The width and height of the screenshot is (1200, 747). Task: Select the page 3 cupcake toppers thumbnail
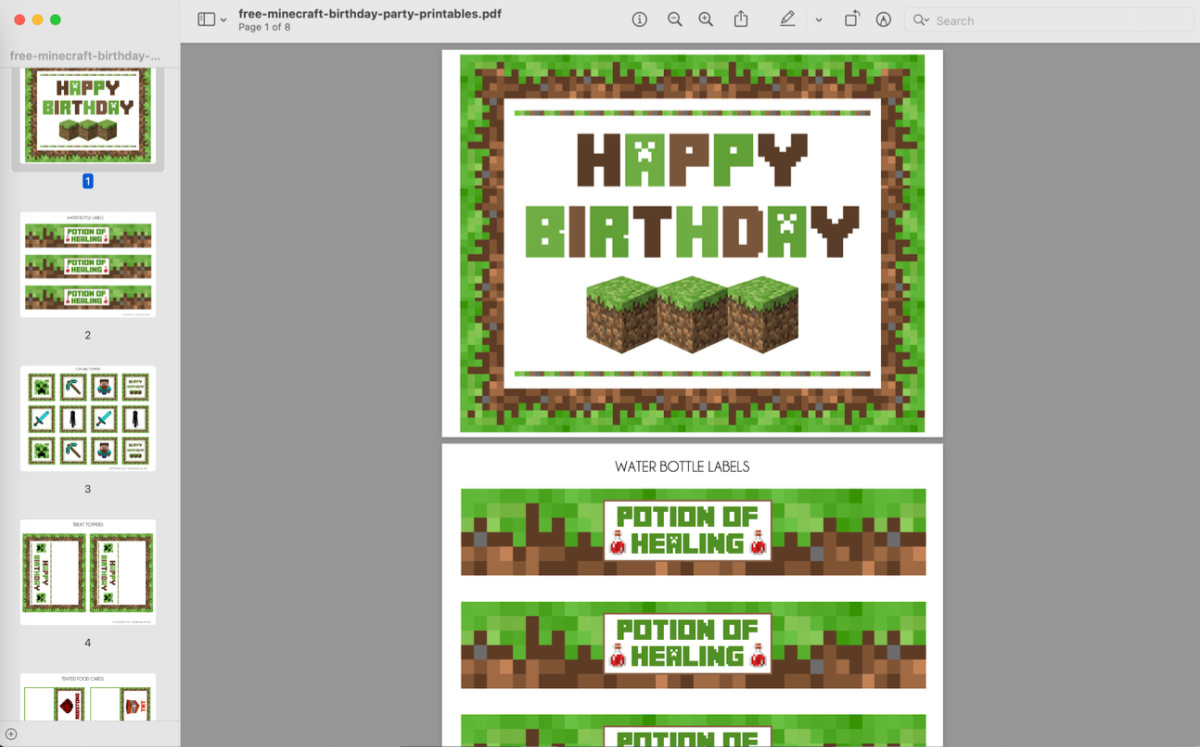pyautogui.click(x=88, y=418)
